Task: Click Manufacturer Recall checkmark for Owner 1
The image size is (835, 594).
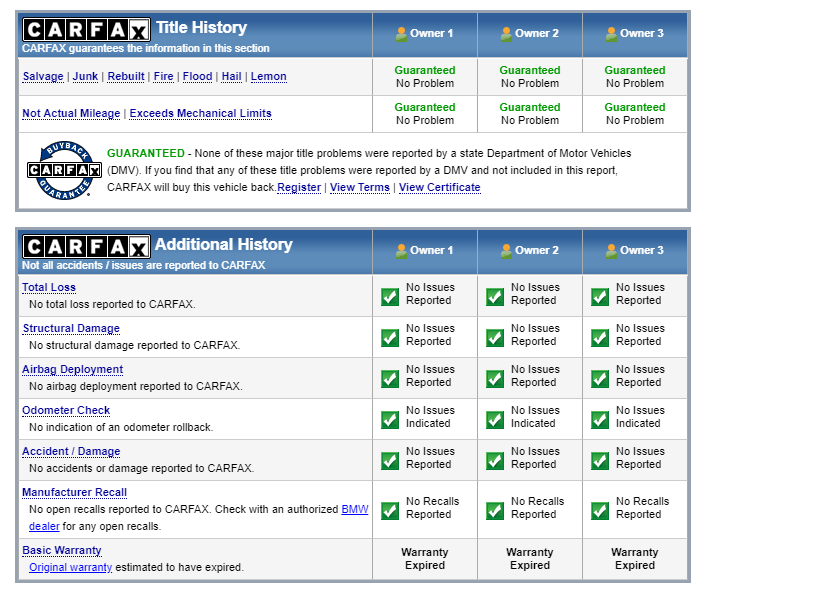Action: pos(390,511)
